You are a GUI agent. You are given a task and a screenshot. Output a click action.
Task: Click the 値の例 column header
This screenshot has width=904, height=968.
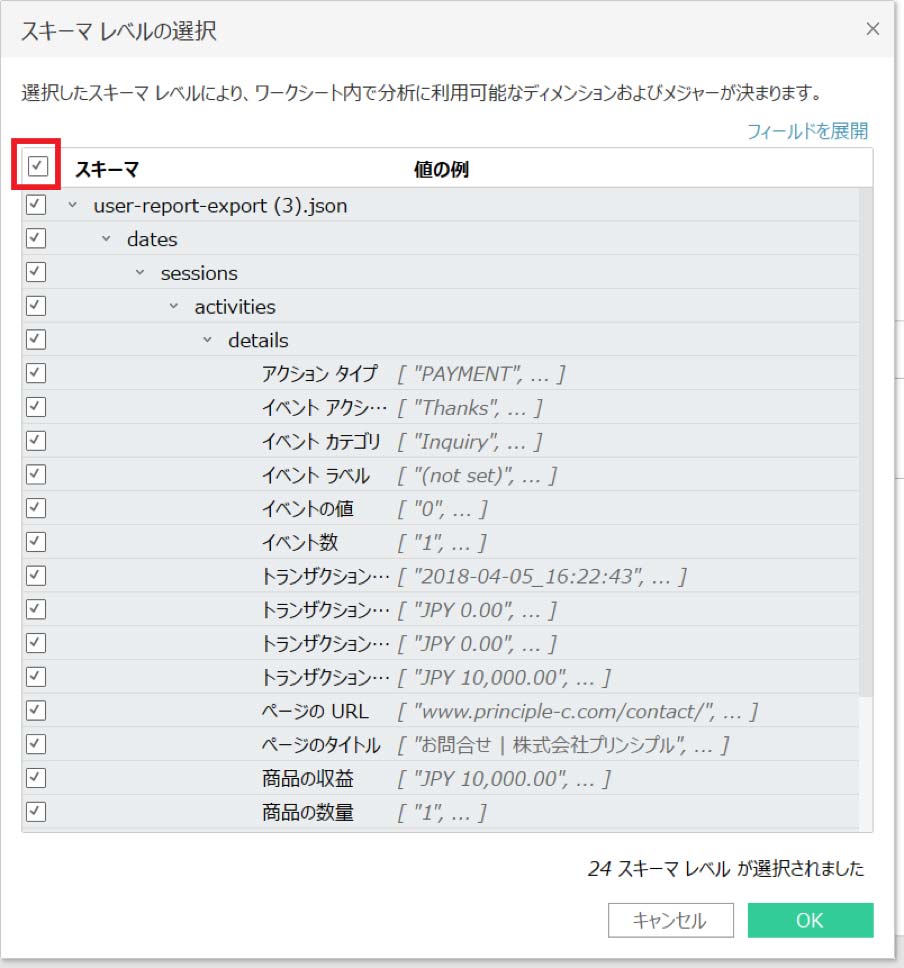[x=441, y=169]
